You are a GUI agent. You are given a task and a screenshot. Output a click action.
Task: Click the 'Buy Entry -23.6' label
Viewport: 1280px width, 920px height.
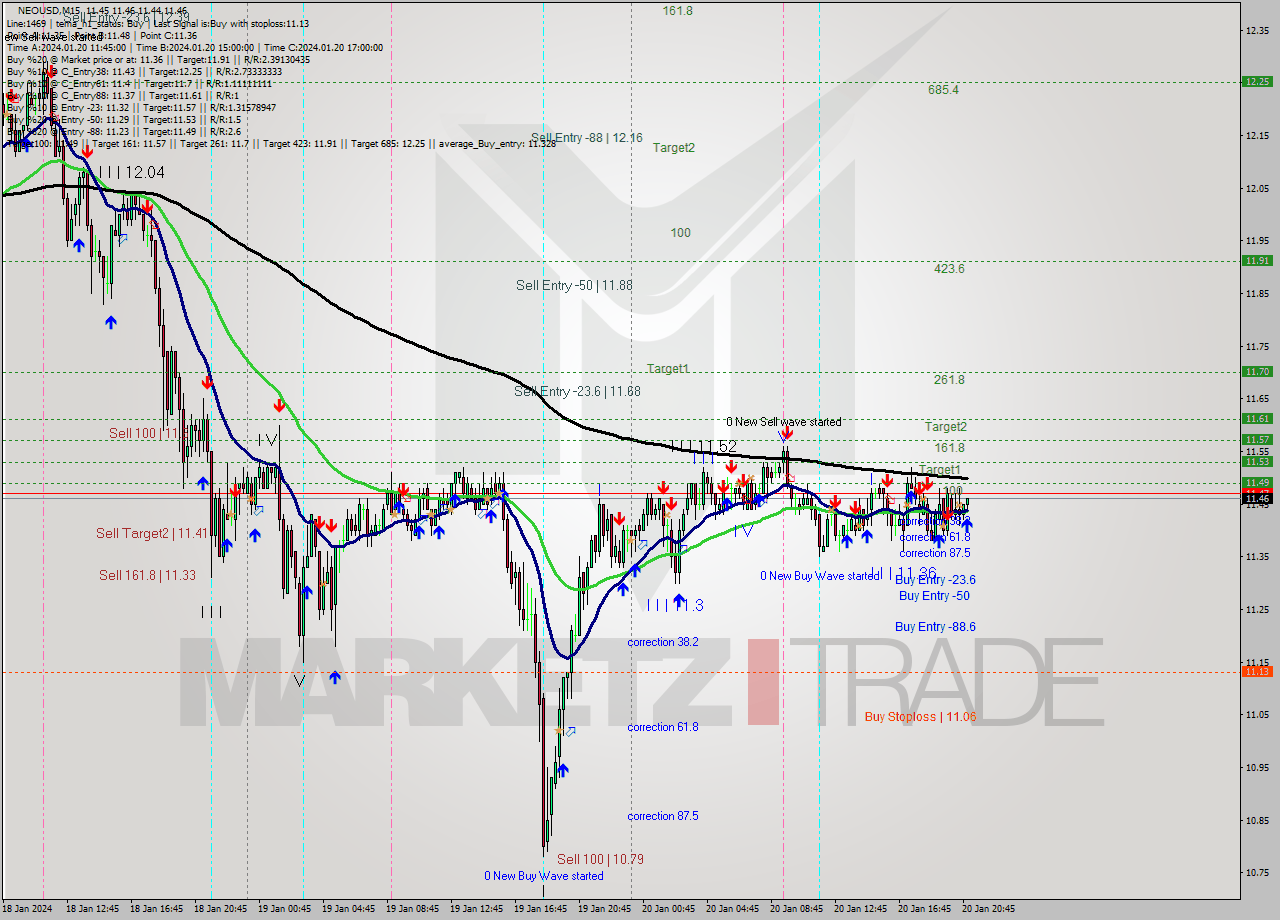935,580
